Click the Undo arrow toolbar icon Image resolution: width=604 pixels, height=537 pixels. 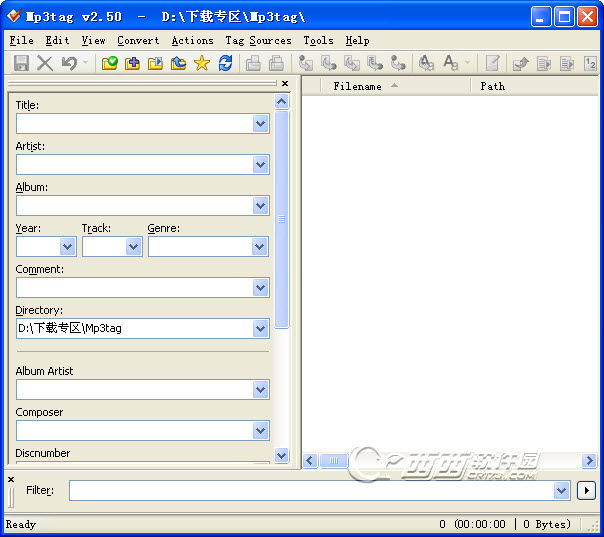coord(69,63)
